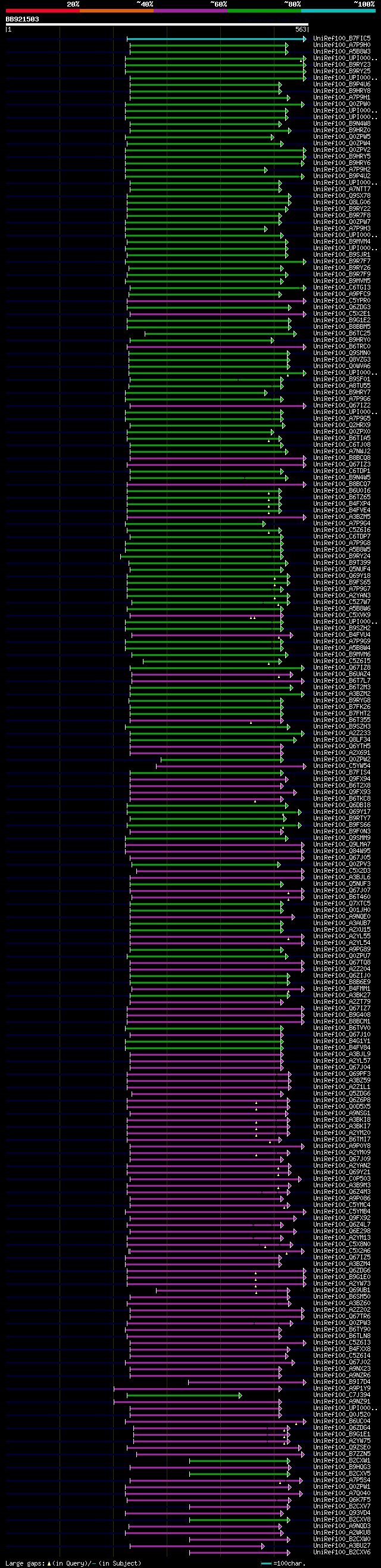Select the UniRef100_Q9LMA7 label
Image resolution: width=381 pixels, height=1568 pixels.
pyautogui.click(x=342, y=844)
